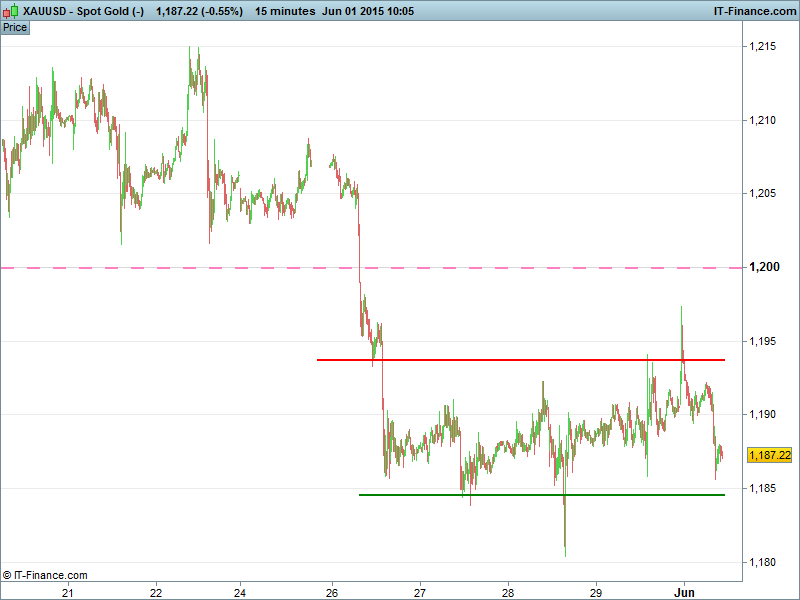Screen dimensions: 800x600
Task: Click the Jun date label on time axis
Action: click(685, 591)
